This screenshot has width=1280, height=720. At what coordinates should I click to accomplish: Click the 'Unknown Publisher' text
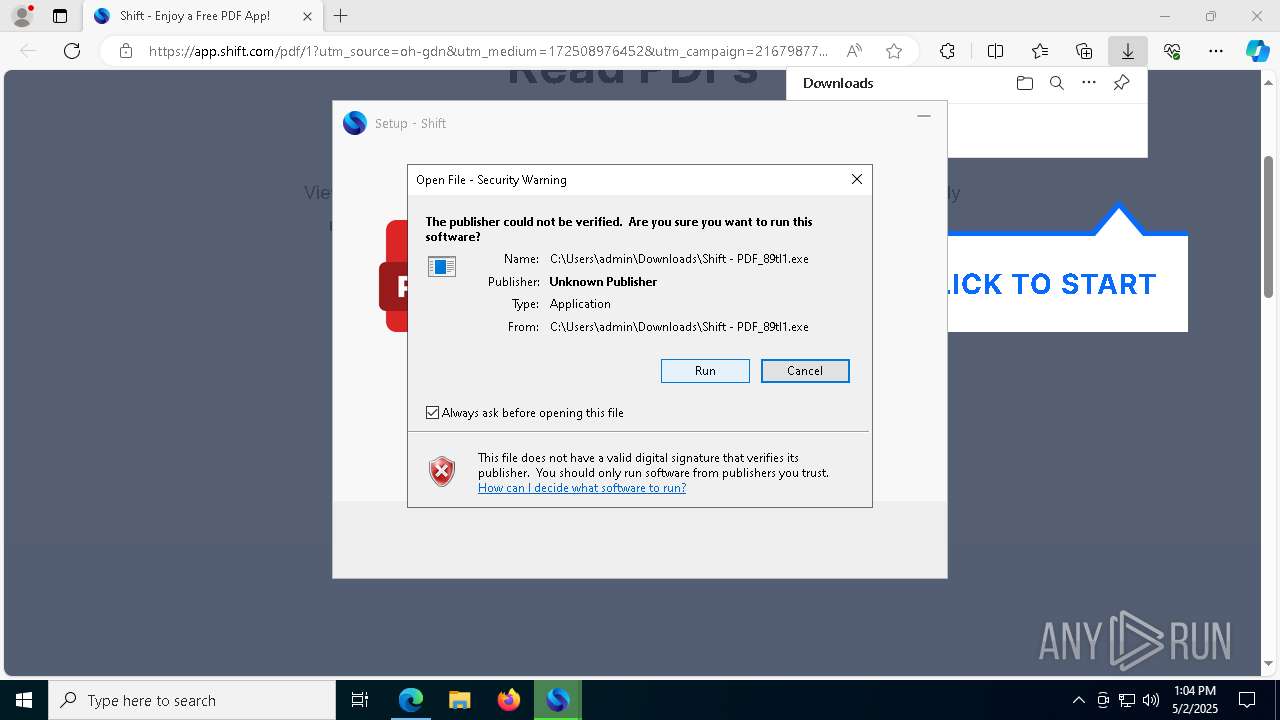click(x=603, y=282)
